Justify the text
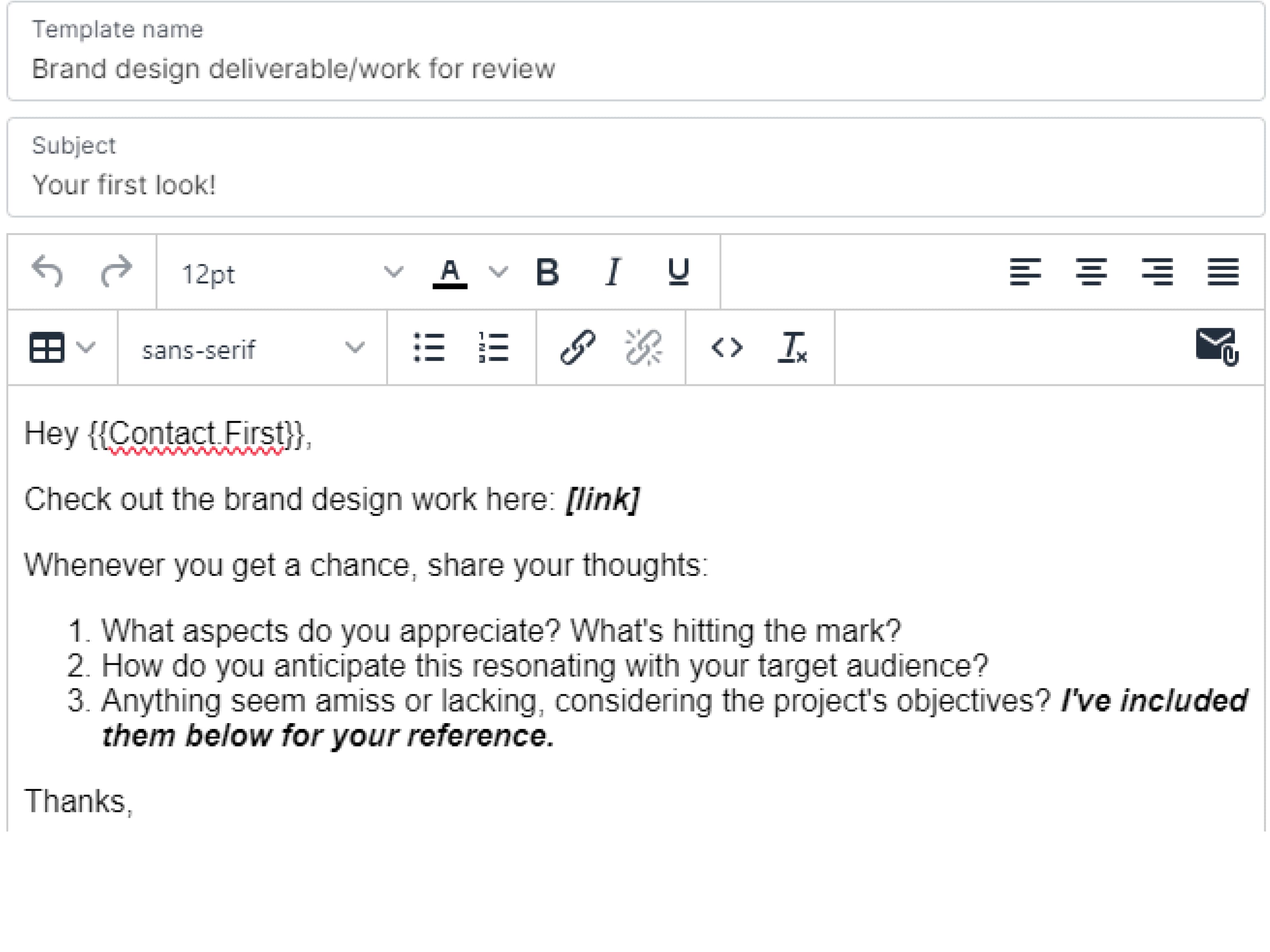This screenshot has width=1270, height=952. tap(1223, 271)
